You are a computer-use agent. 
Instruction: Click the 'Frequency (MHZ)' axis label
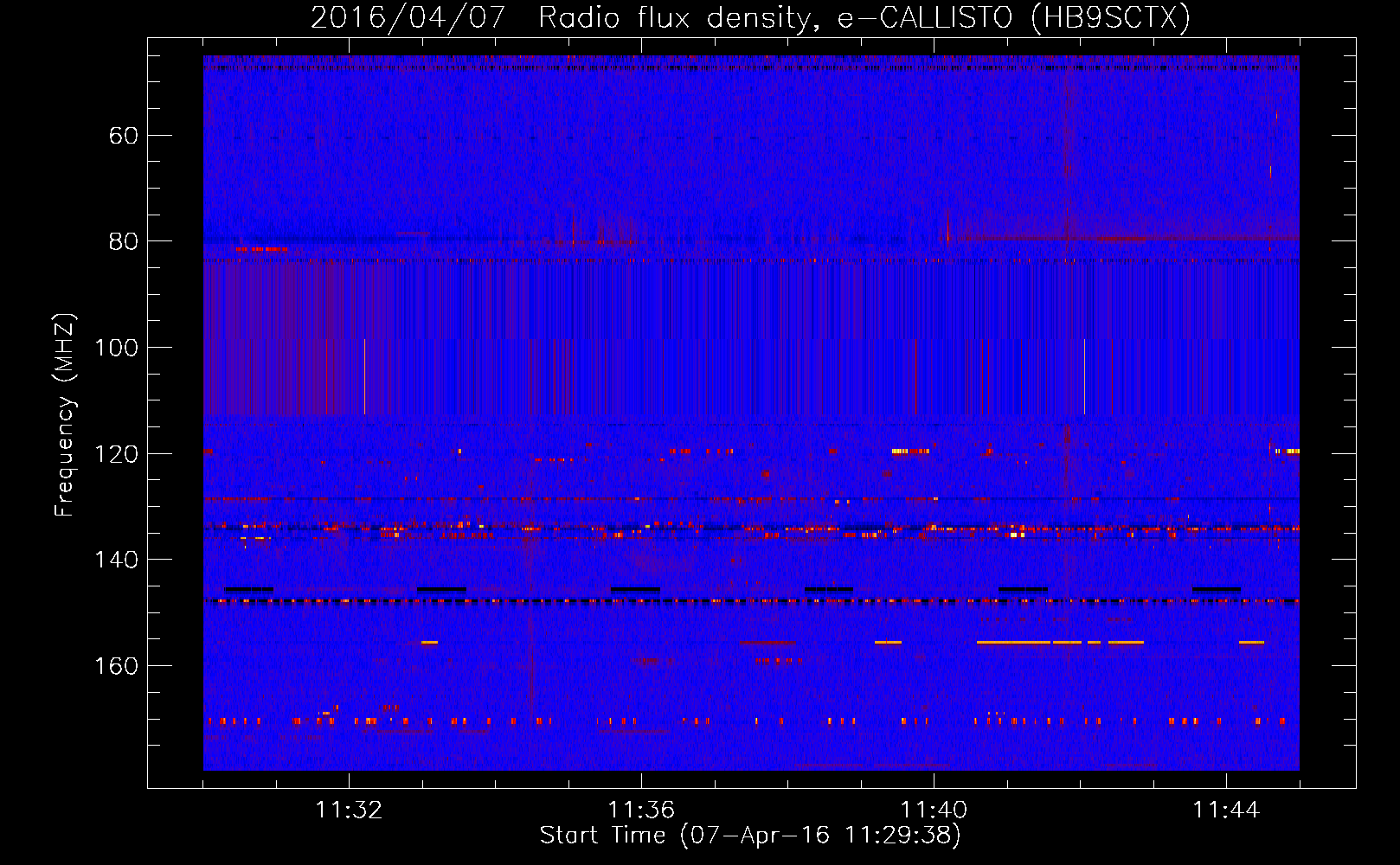coord(65,414)
